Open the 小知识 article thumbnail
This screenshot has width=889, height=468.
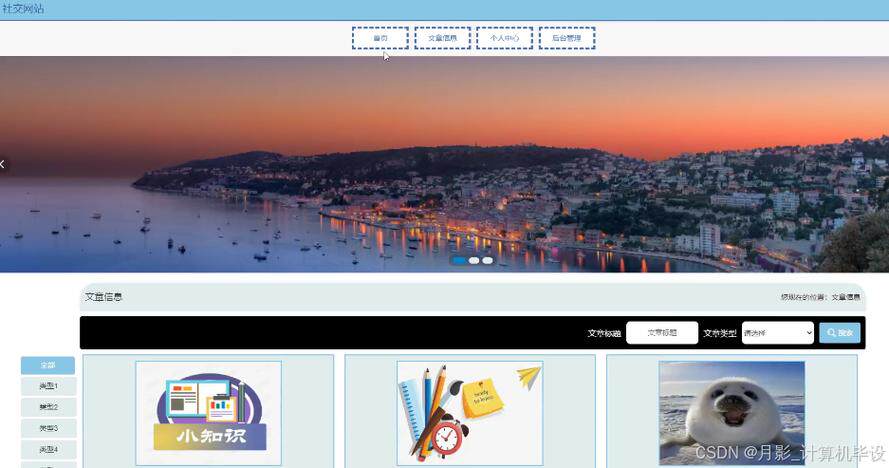point(209,413)
